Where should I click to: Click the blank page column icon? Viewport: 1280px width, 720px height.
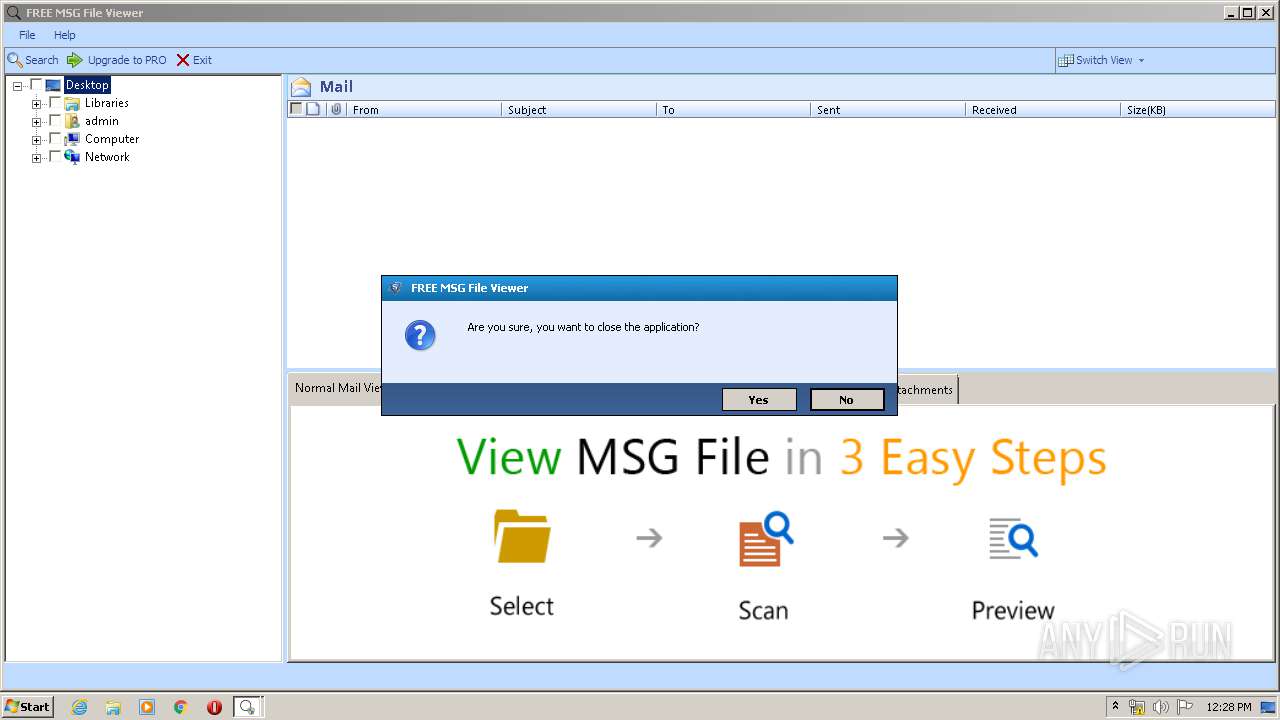click(x=313, y=109)
